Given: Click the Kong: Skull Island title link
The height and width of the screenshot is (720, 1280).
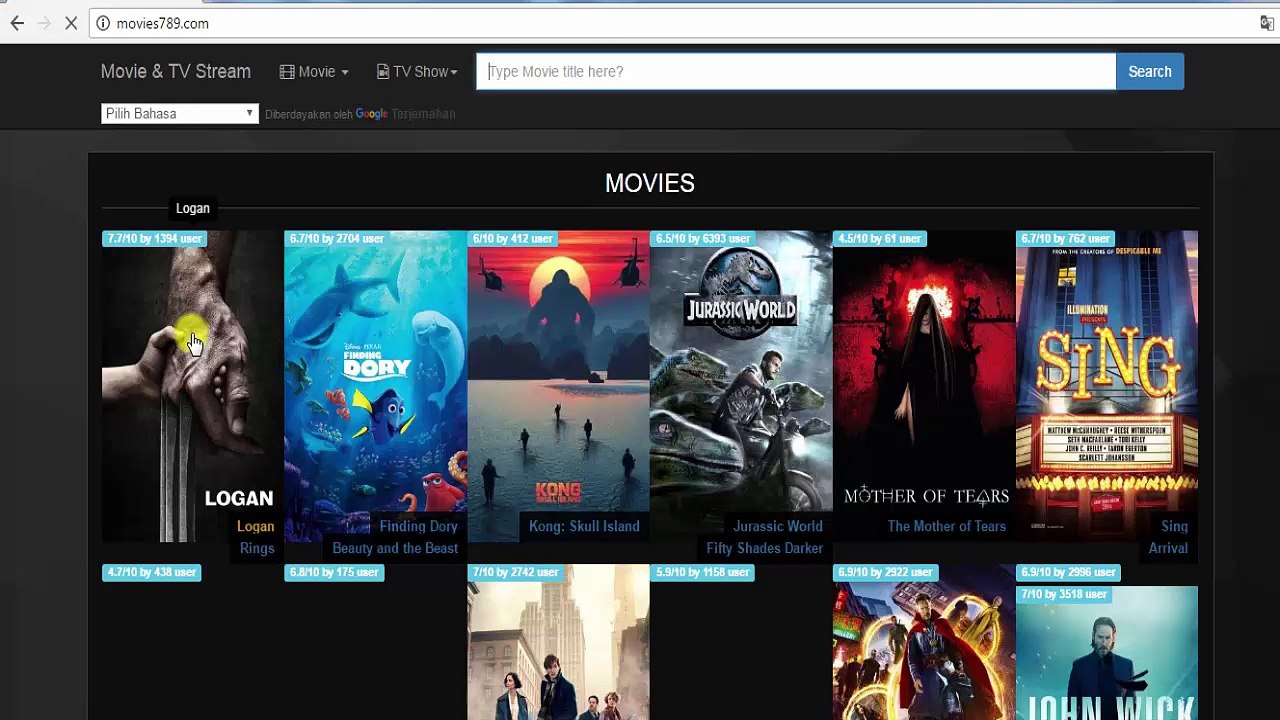Looking at the screenshot, I should [584, 526].
